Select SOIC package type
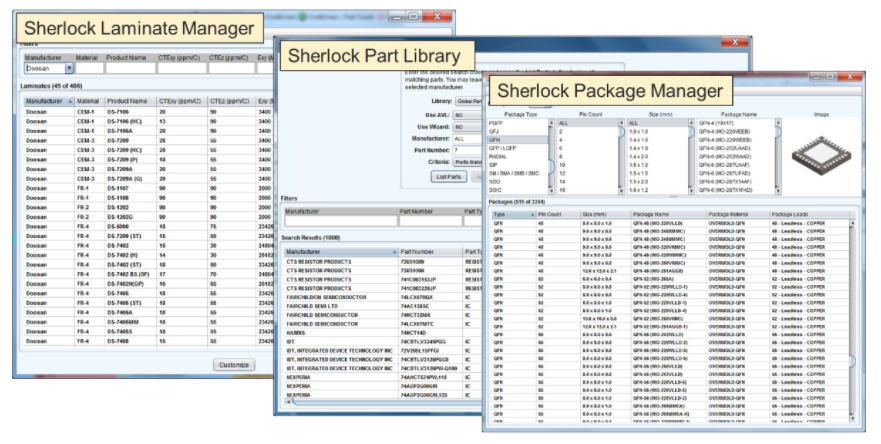881x444 pixels. (x=495, y=190)
